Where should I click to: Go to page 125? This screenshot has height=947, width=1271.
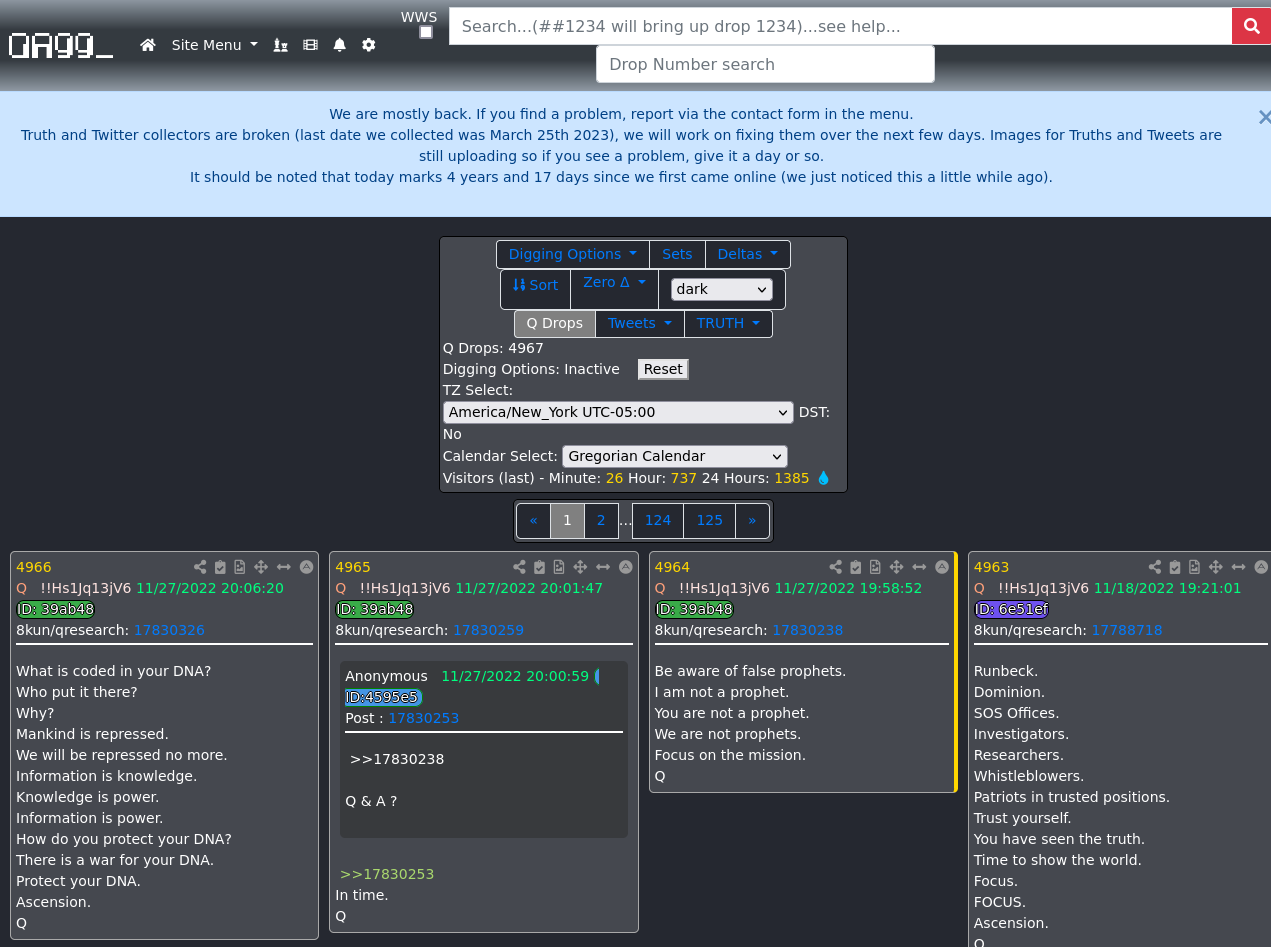[710, 520]
